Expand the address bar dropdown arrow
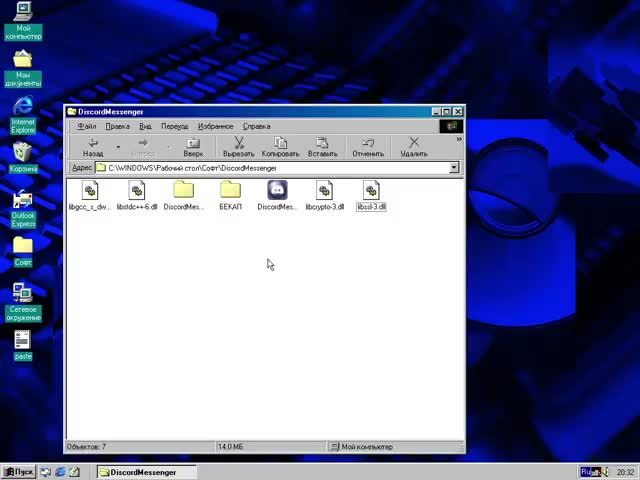 pos(454,168)
